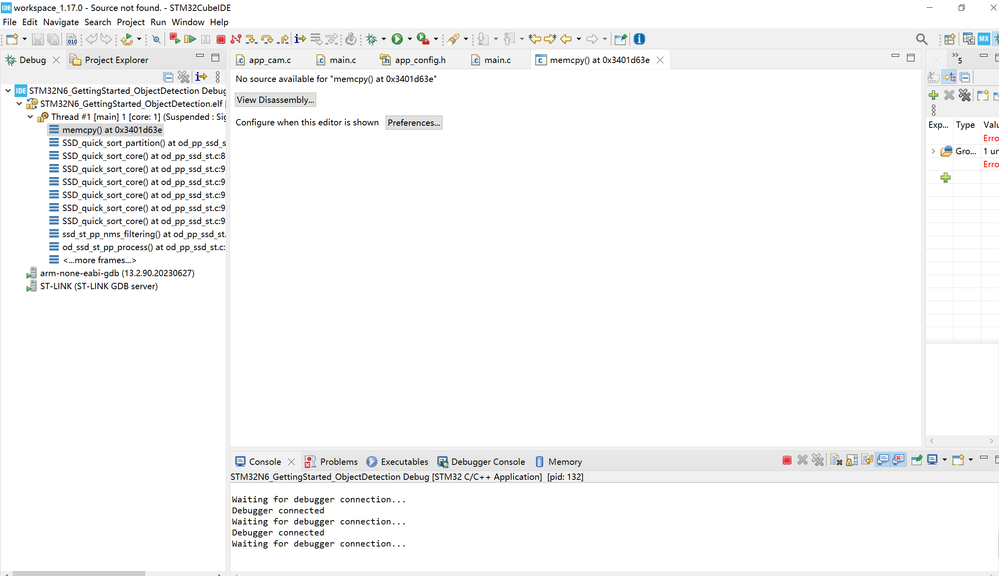Screen dimensions: 999x576
Task: Switch to the C/C++ perspective icon
Action: click(968, 39)
